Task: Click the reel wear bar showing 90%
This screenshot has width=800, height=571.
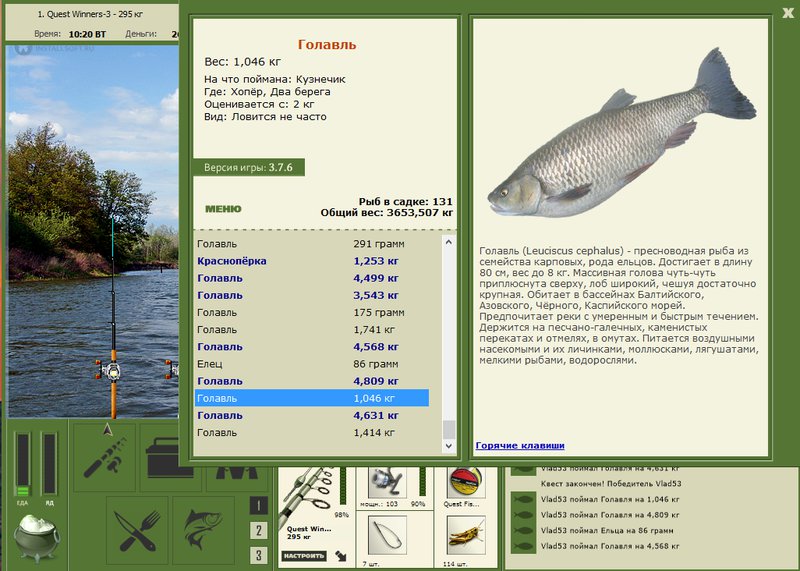Action: click(x=422, y=481)
